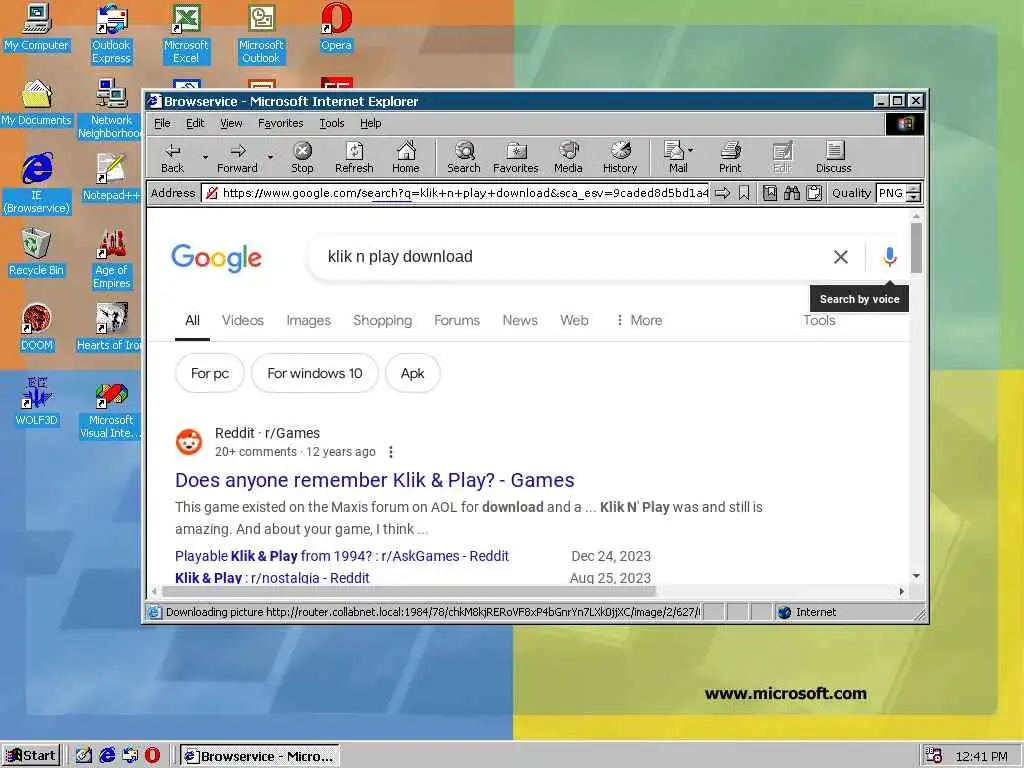Click the Google microphone voice search icon

889,257
